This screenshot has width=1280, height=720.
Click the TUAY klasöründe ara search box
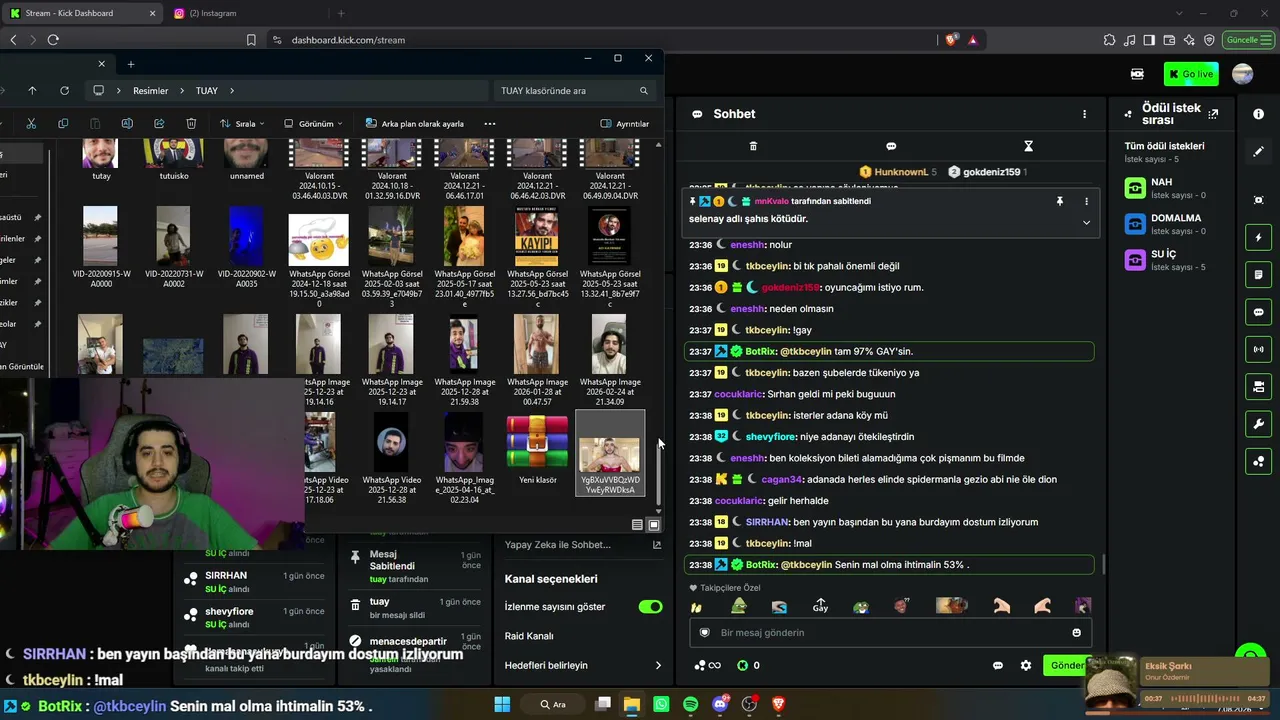click(x=576, y=91)
